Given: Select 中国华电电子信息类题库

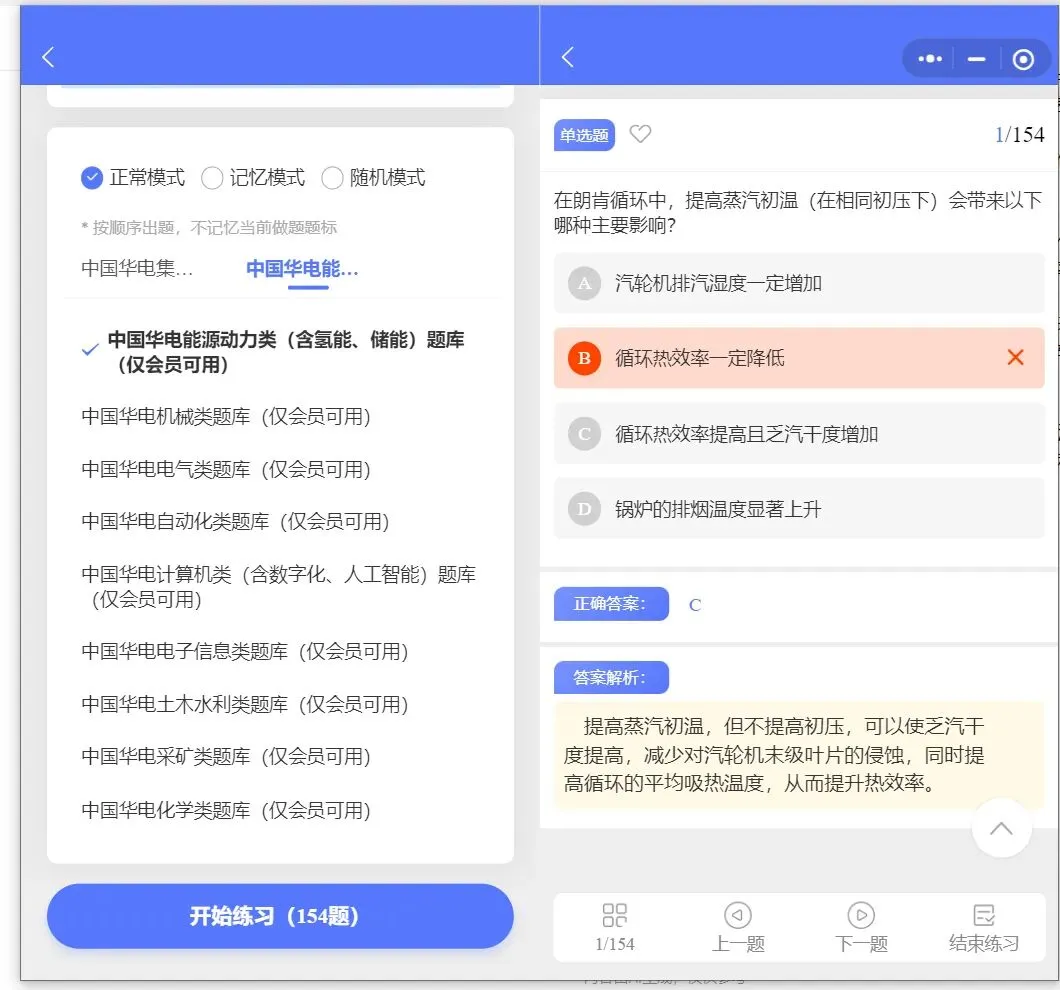Looking at the screenshot, I should 245,651.
